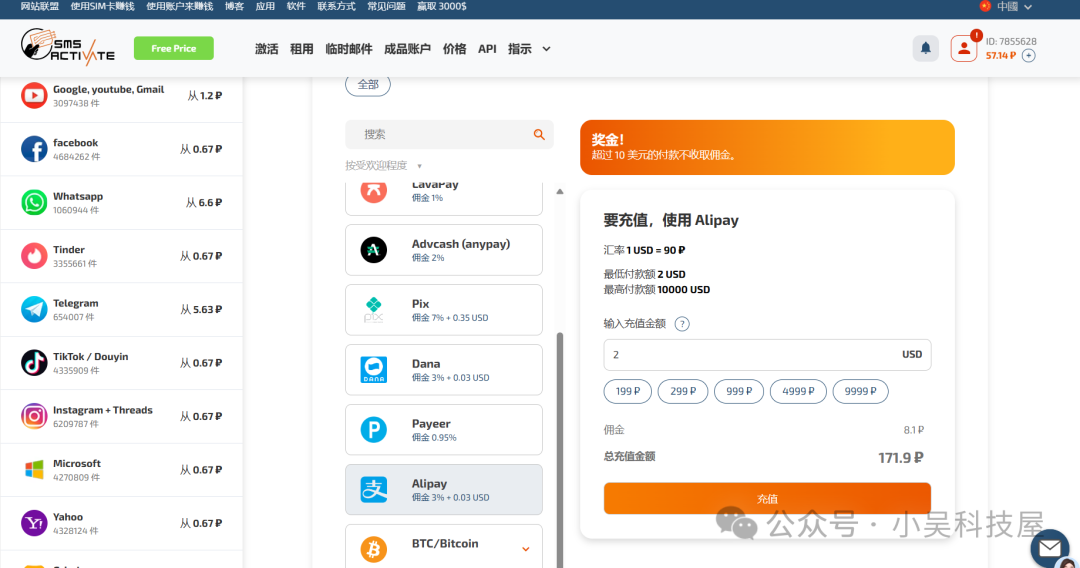Click the LavaPay payment icon

[374, 191]
